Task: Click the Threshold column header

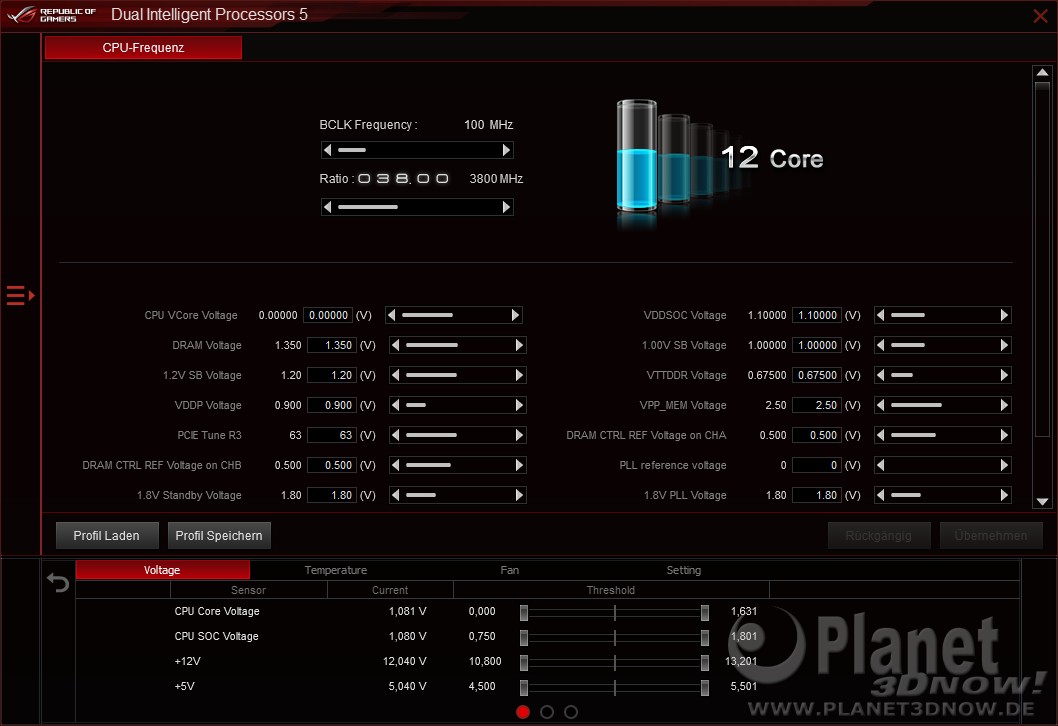Action: click(x=611, y=590)
